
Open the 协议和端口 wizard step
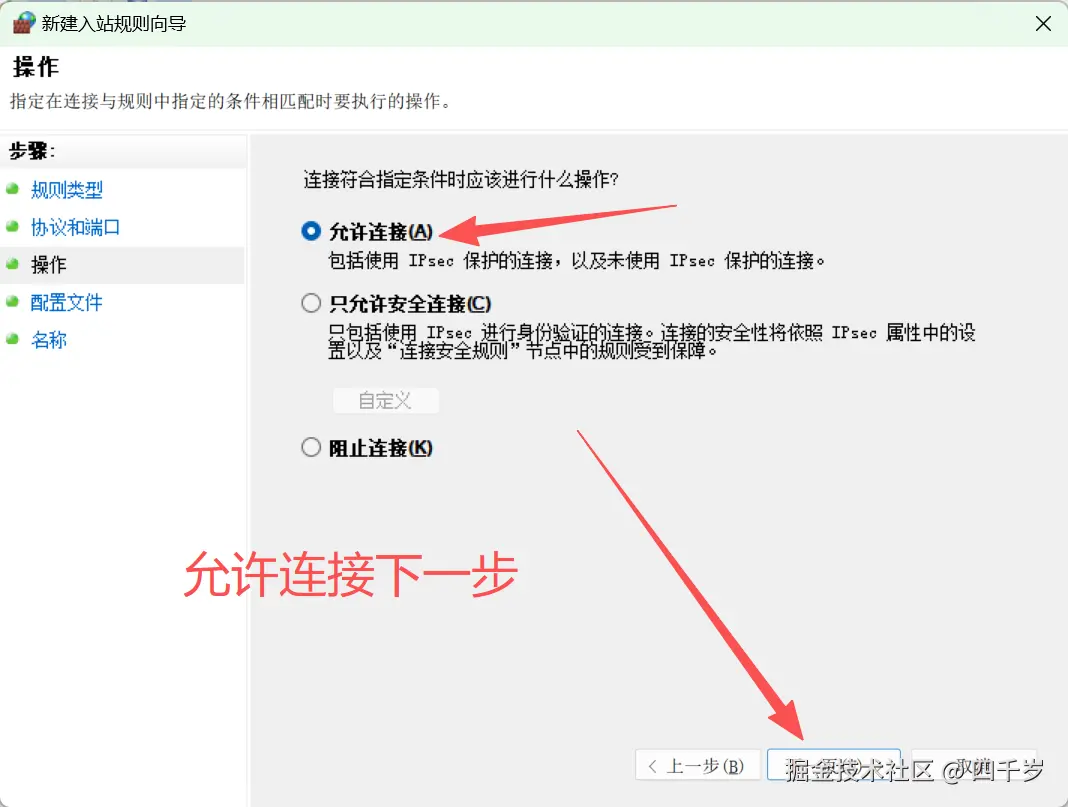tap(75, 228)
